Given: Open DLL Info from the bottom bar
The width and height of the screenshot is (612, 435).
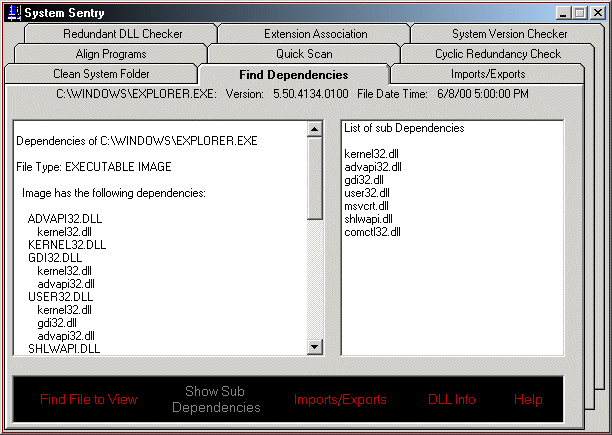Looking at the screenshot, I should pos(452,399).
